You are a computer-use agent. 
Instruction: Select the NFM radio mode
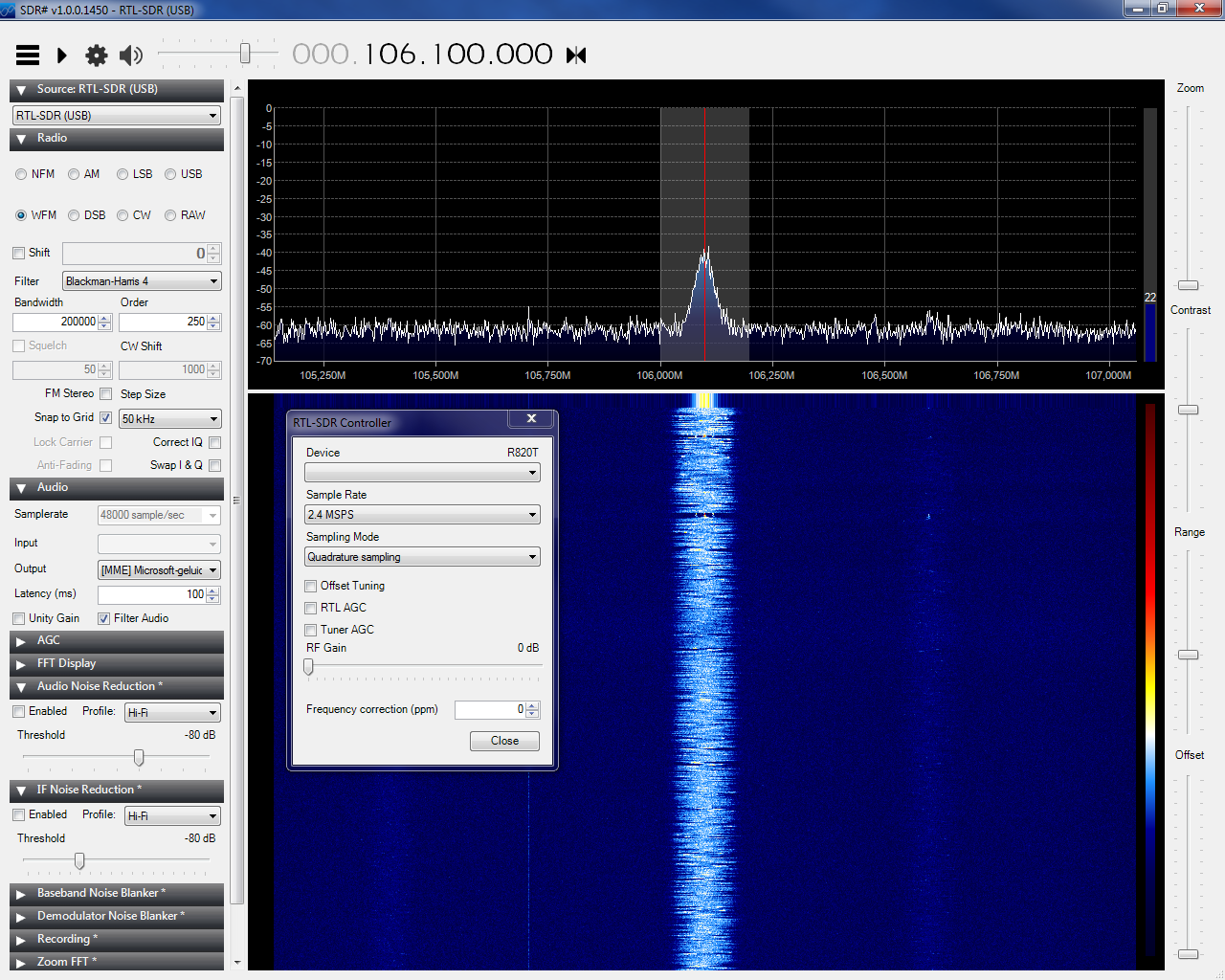21,174
